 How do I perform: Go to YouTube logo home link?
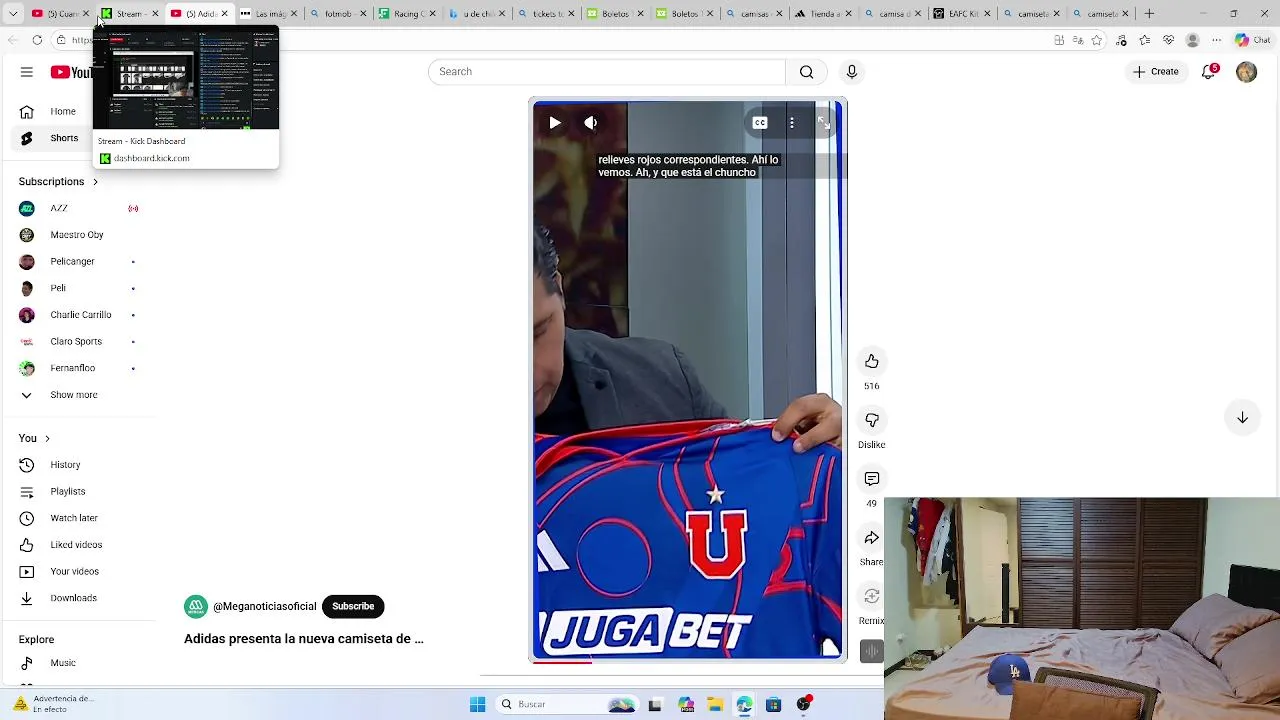71,72
